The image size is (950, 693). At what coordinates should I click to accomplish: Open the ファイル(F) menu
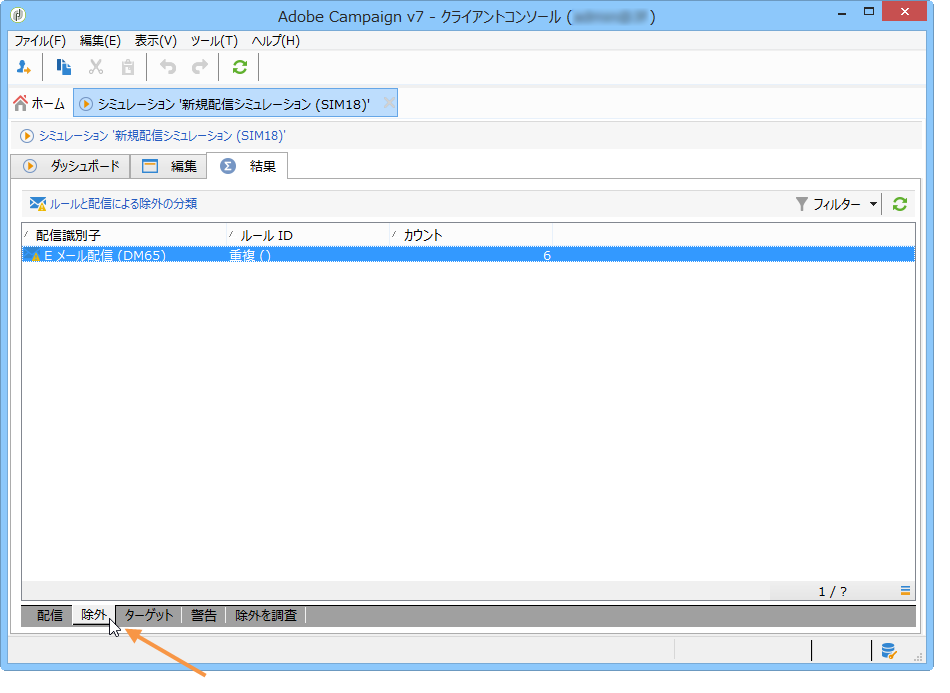point(40,41)
